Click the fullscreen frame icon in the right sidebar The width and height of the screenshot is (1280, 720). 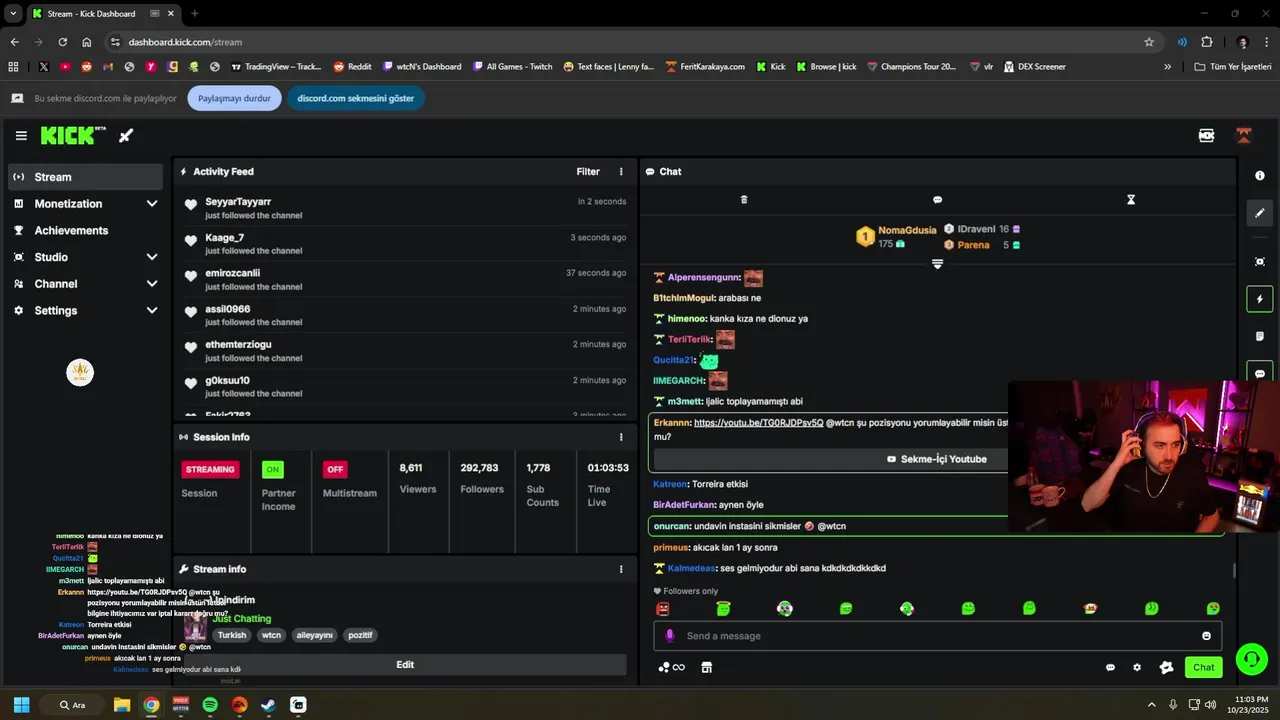[x=1260, y=262]
